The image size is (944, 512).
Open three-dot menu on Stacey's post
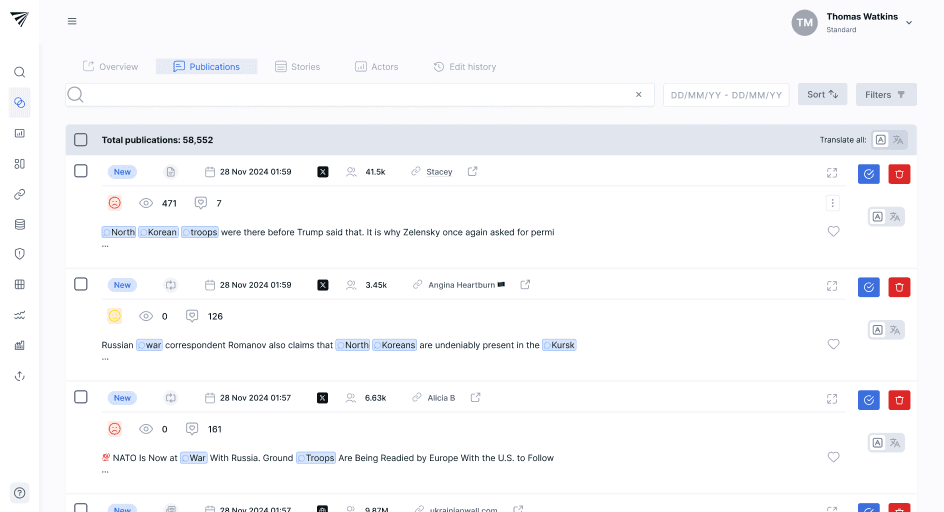coord(832,203)
